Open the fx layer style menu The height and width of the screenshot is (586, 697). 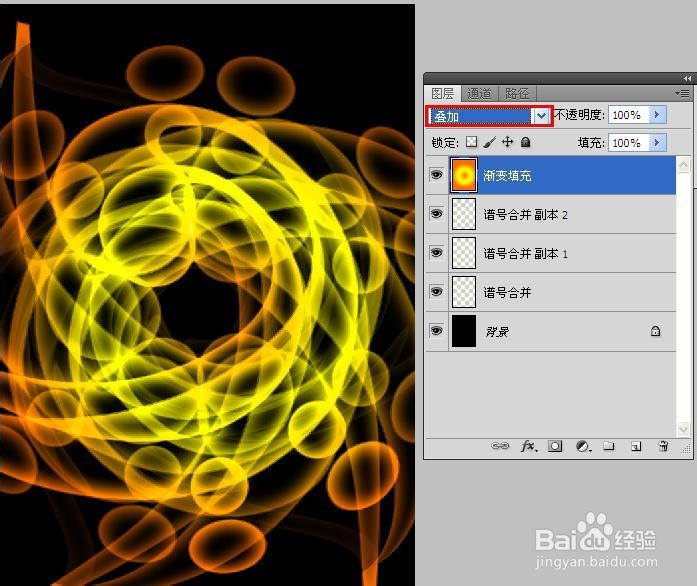[529, 446]
